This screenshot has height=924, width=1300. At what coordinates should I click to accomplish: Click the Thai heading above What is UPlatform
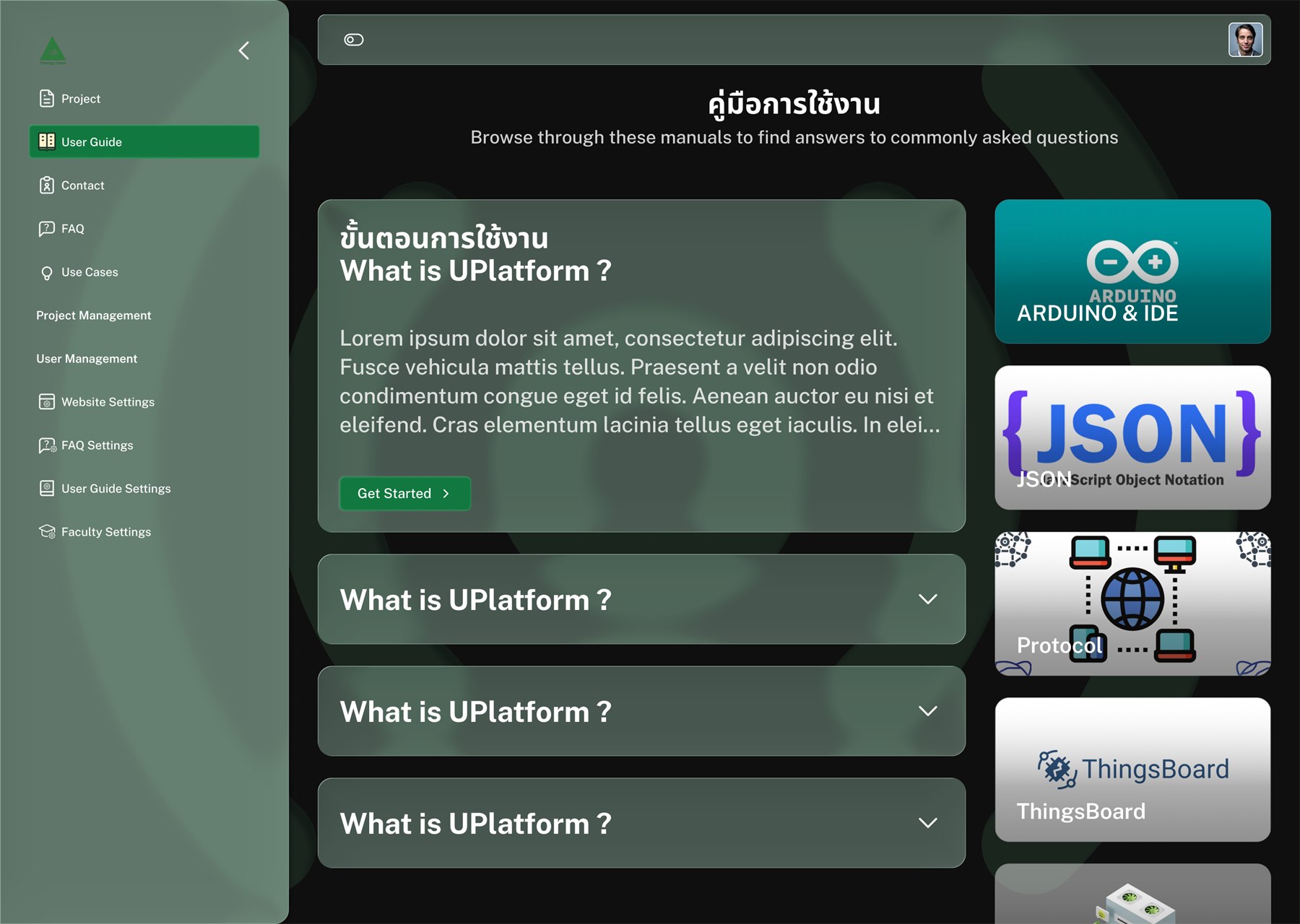coord(444,237)
